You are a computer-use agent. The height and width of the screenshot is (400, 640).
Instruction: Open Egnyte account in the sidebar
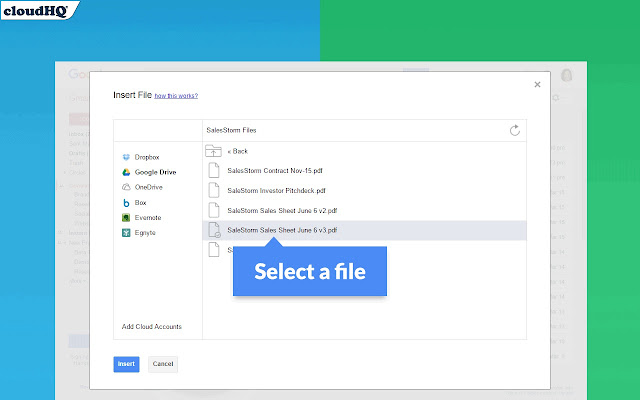tap(145, 233)
